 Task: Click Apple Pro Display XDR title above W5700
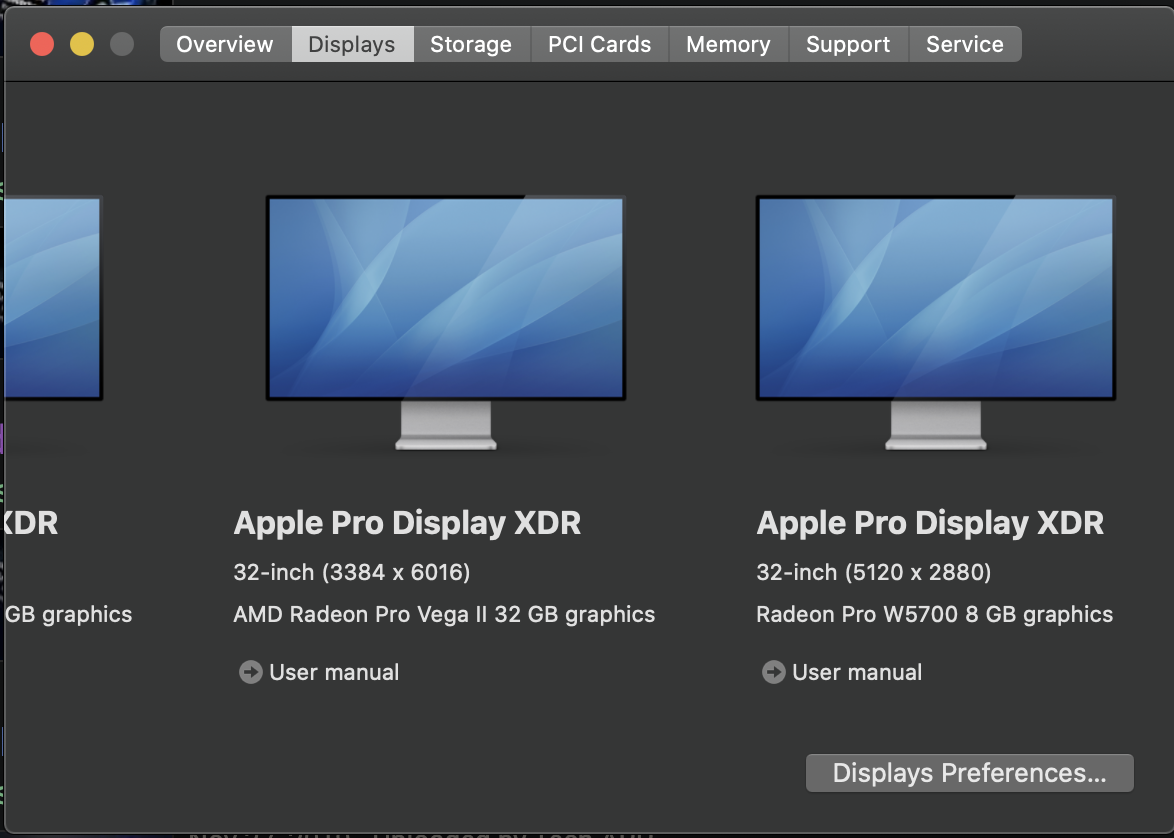click(930, 523)
